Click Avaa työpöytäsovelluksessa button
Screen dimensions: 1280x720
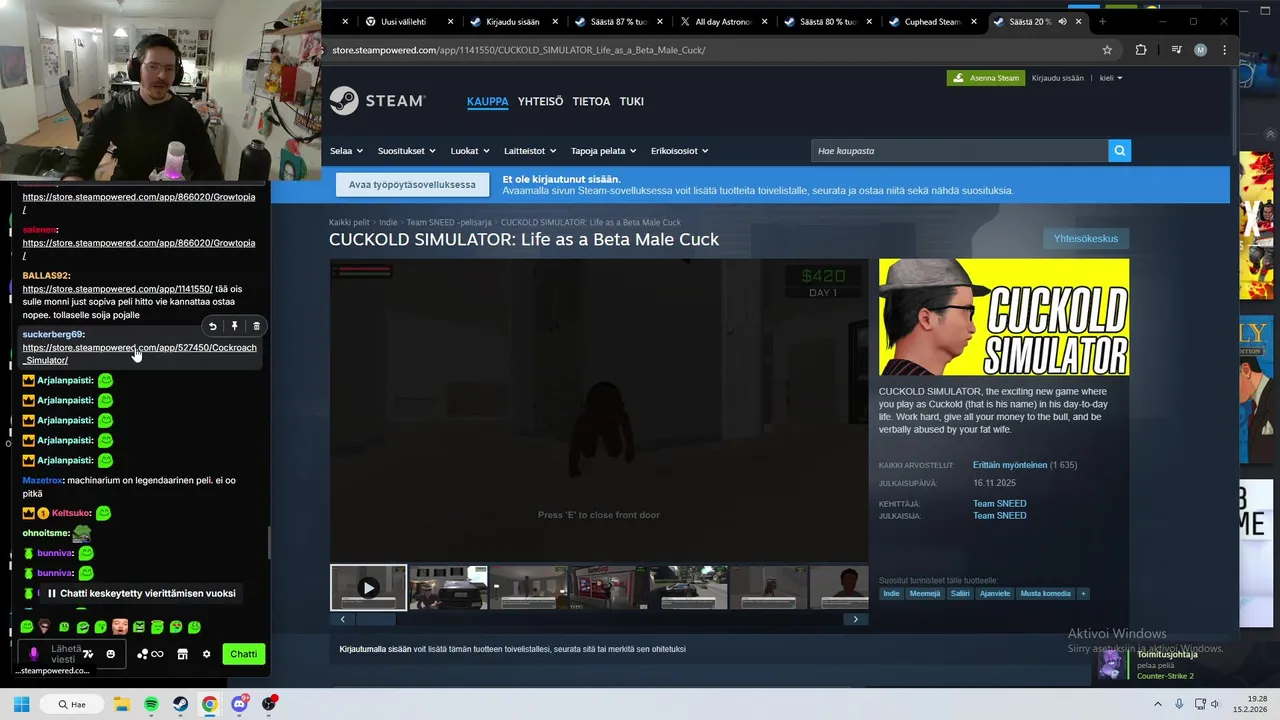(412, 185)
